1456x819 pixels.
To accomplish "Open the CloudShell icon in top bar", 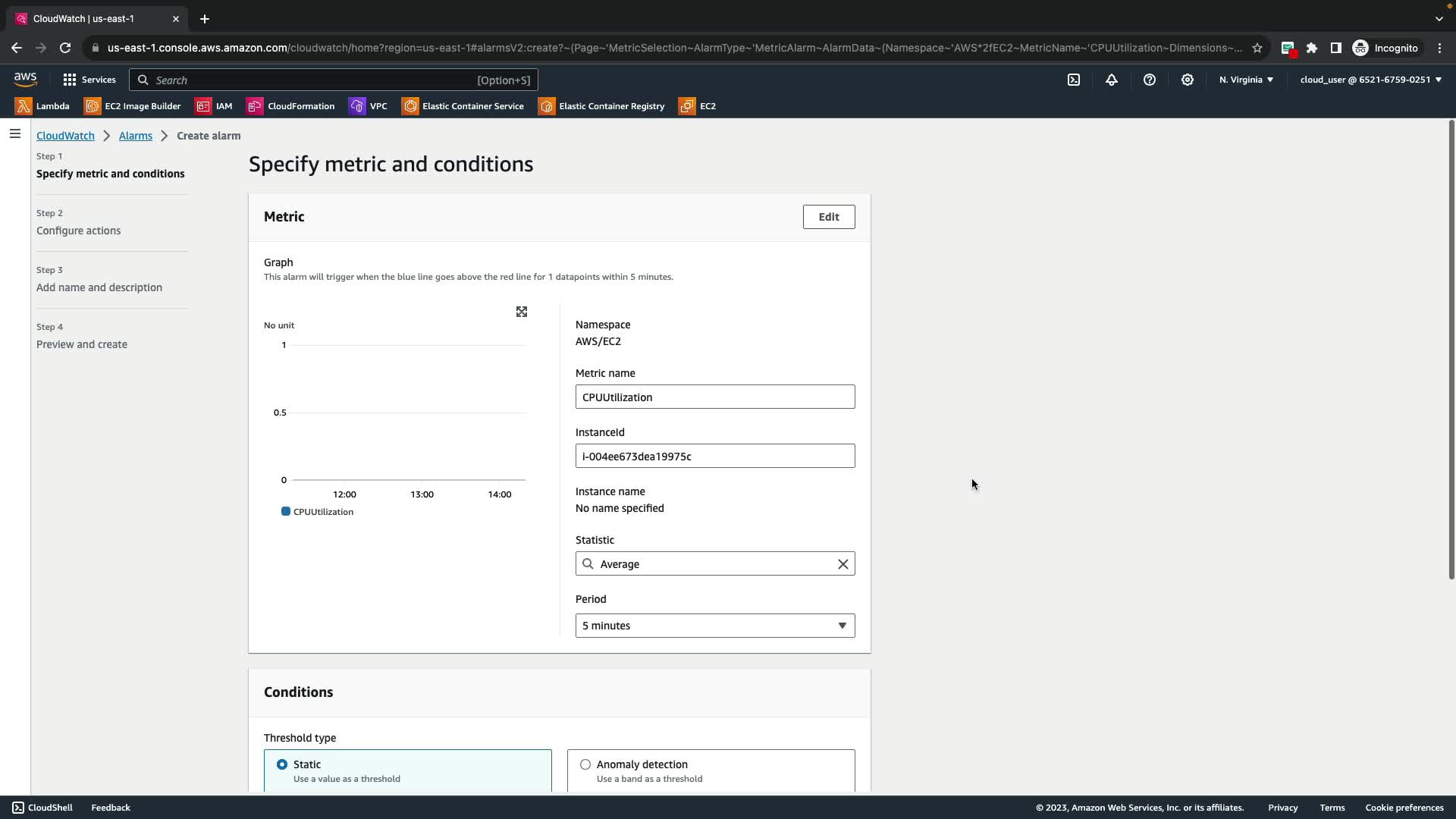I will coord(1074,80).
